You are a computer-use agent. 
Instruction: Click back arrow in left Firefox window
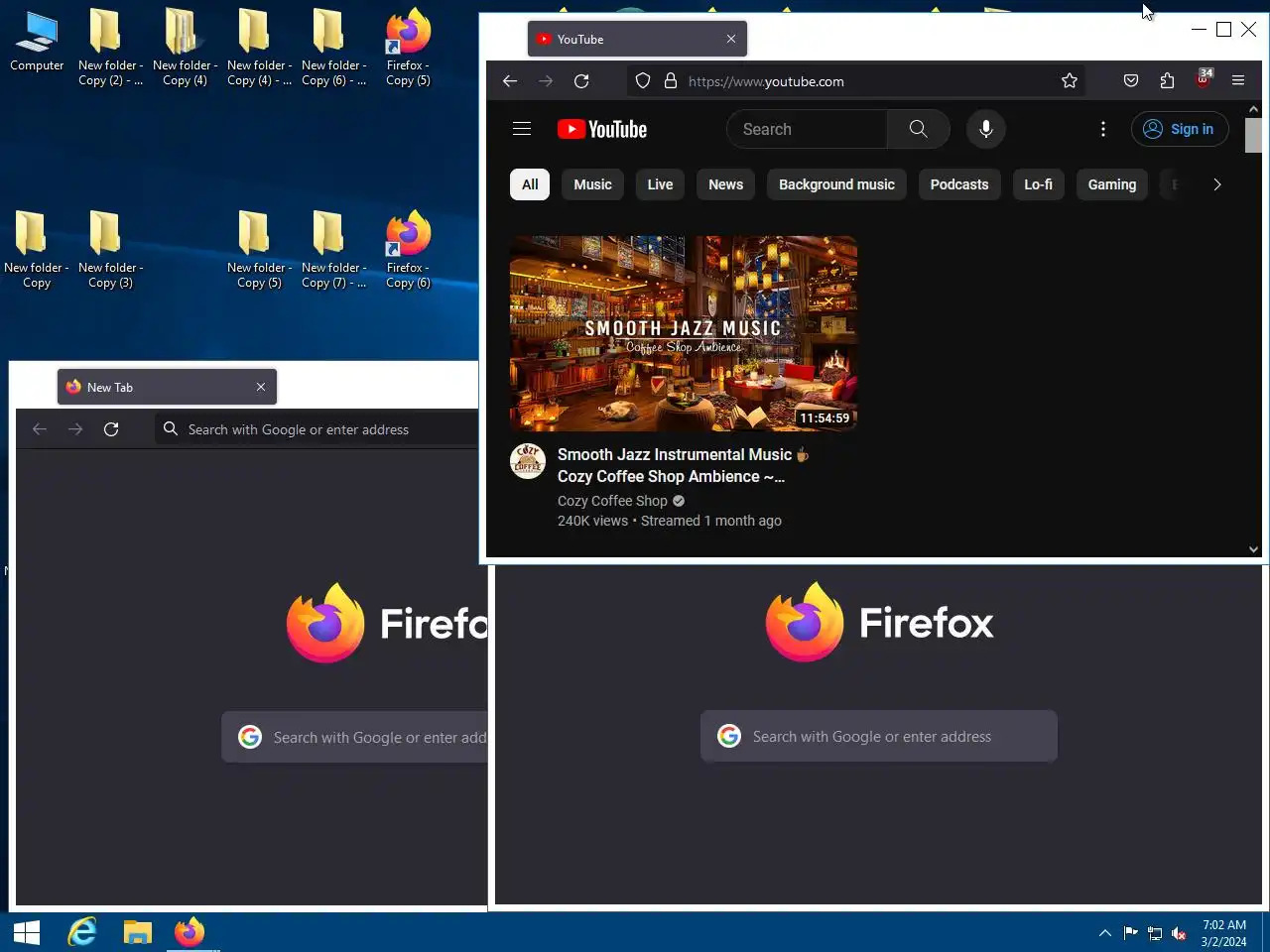pos(40,429)
